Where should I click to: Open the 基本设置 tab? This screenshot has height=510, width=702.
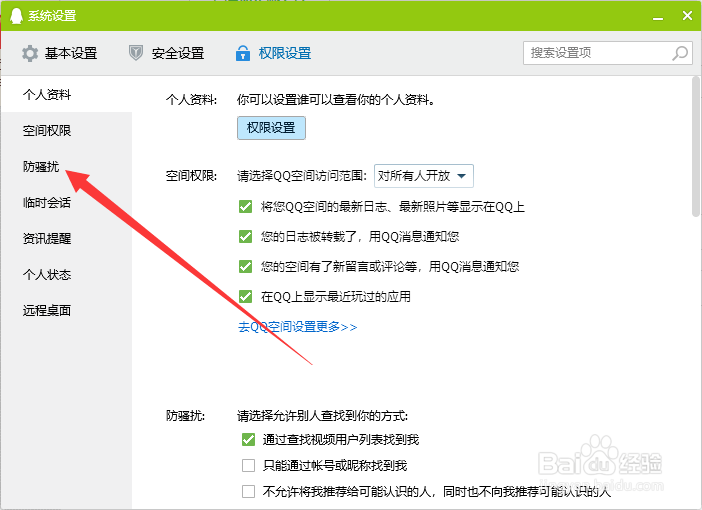coord(60,53)
